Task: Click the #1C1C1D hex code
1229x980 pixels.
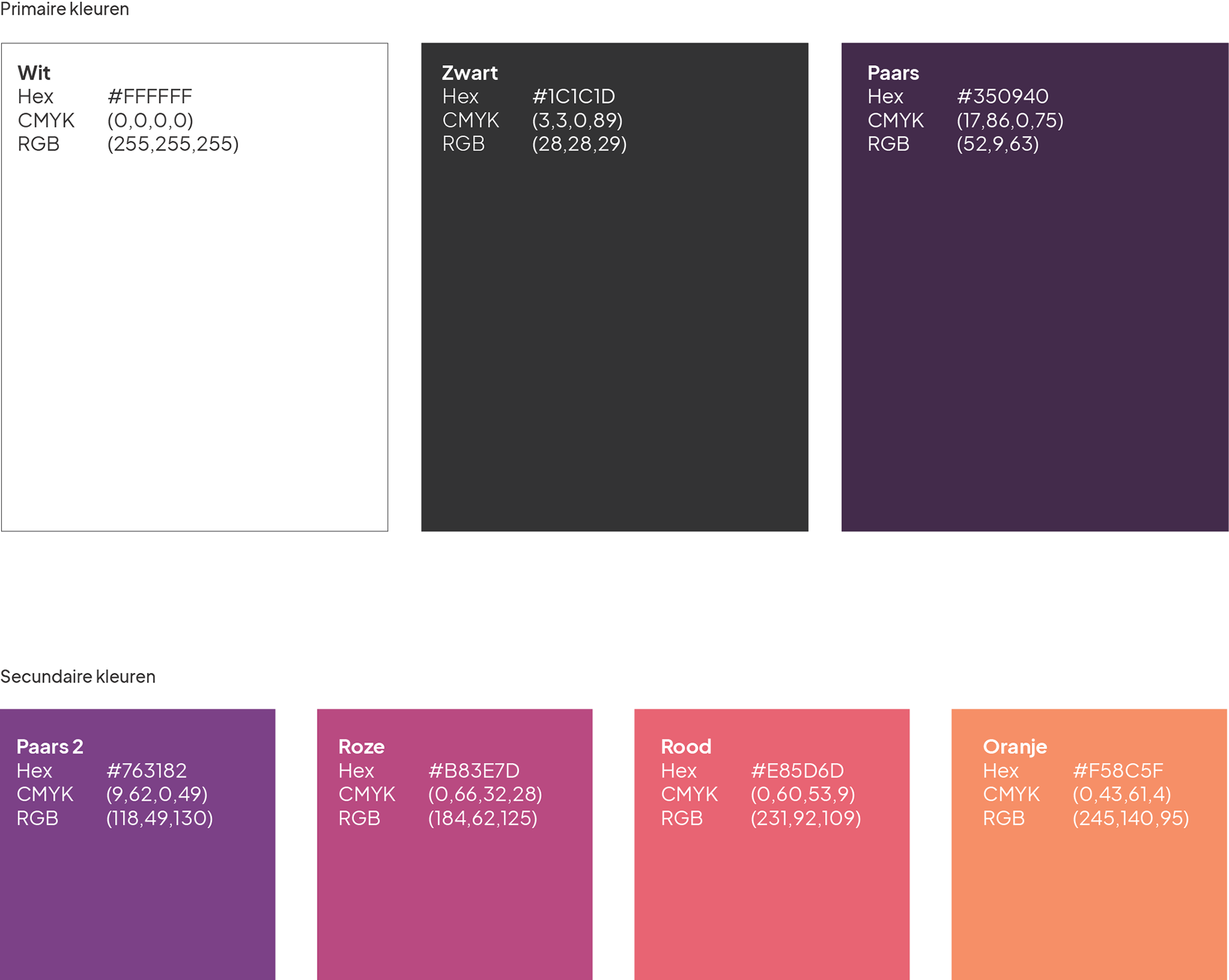Action: coord(574,97)
